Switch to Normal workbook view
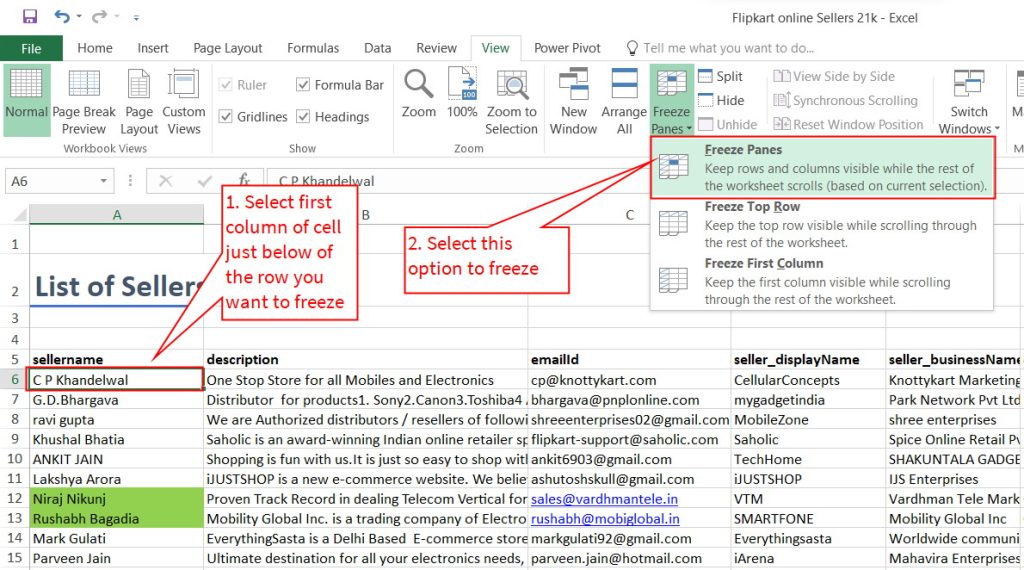Image resolution: width=1024 pixels, height=570 pixels. (26, 100)
